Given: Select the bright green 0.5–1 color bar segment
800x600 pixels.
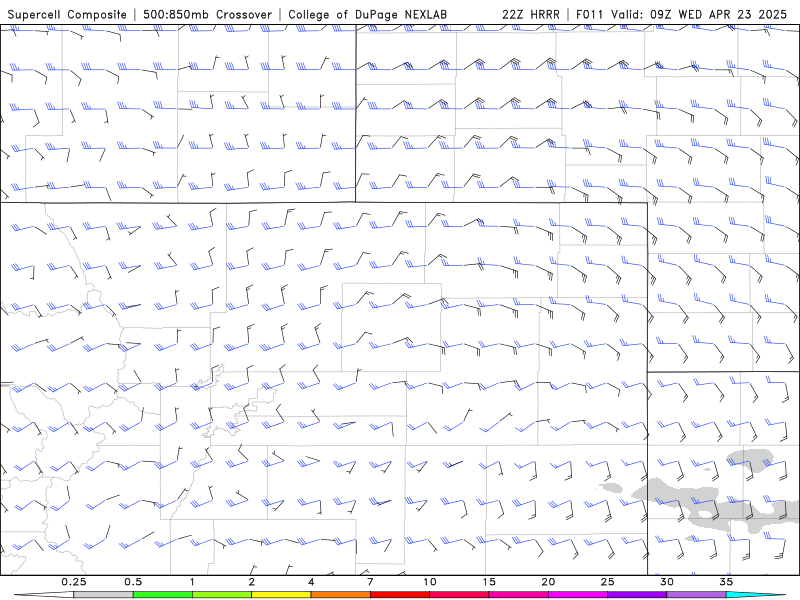Looking at the screenshot, I should (x=163, y=595).
